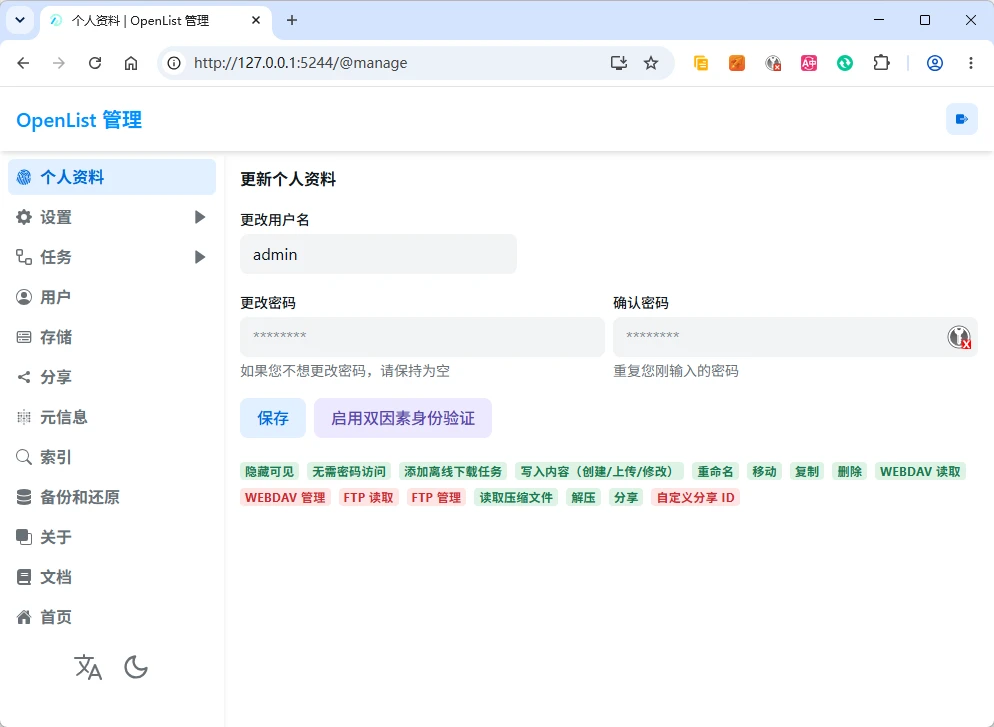
Task: Open 关于 in the sidebar
Action: tap(112, 536)
